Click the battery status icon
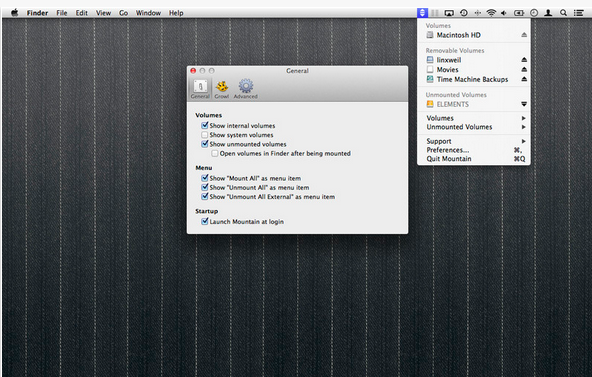 click(519, 13)
